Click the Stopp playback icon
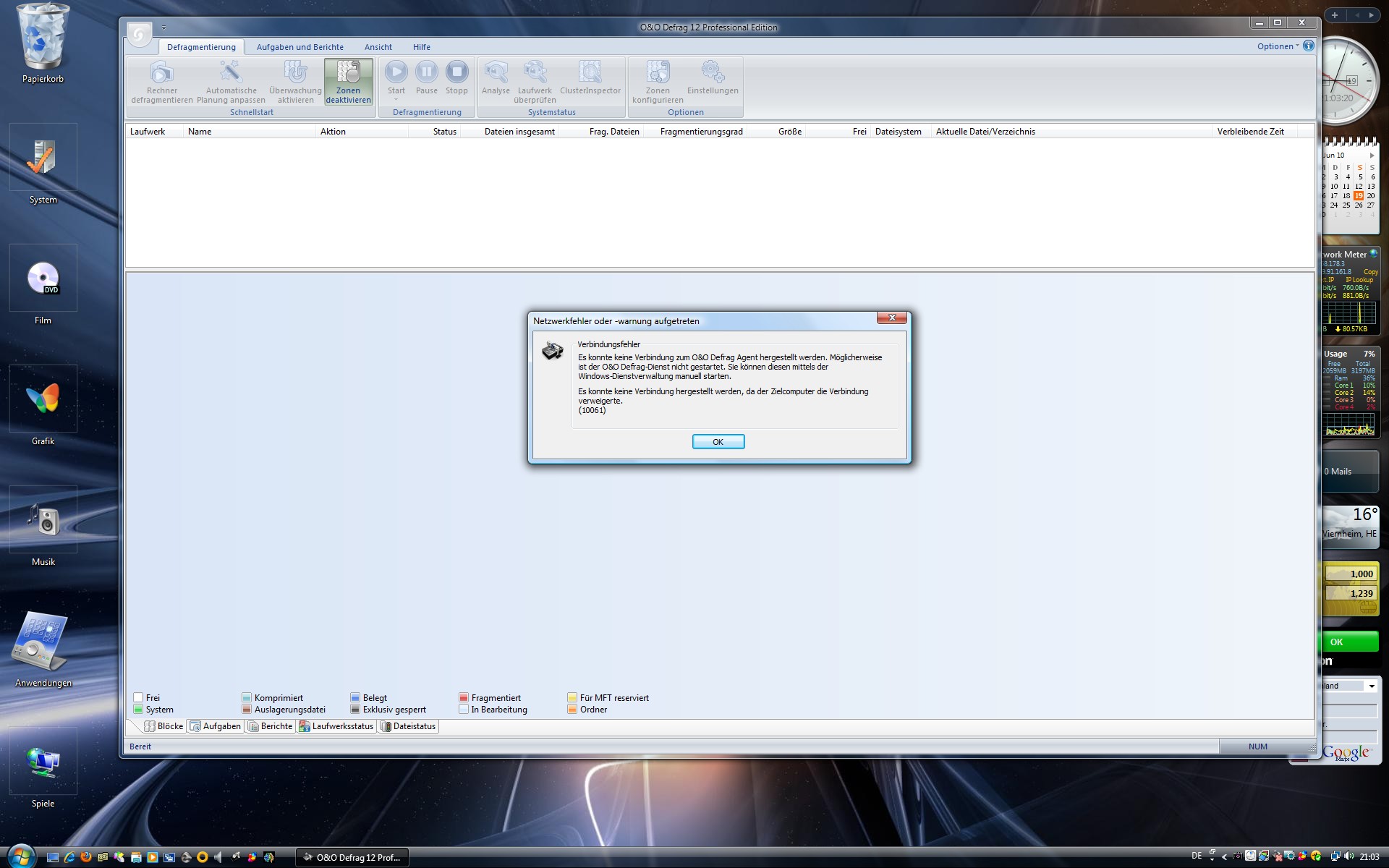This screenshot has width=1389, height=868. click(456, 72)
